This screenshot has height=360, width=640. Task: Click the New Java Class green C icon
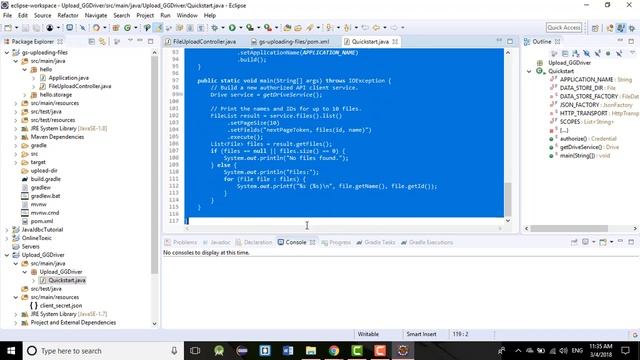click(128, 28)
